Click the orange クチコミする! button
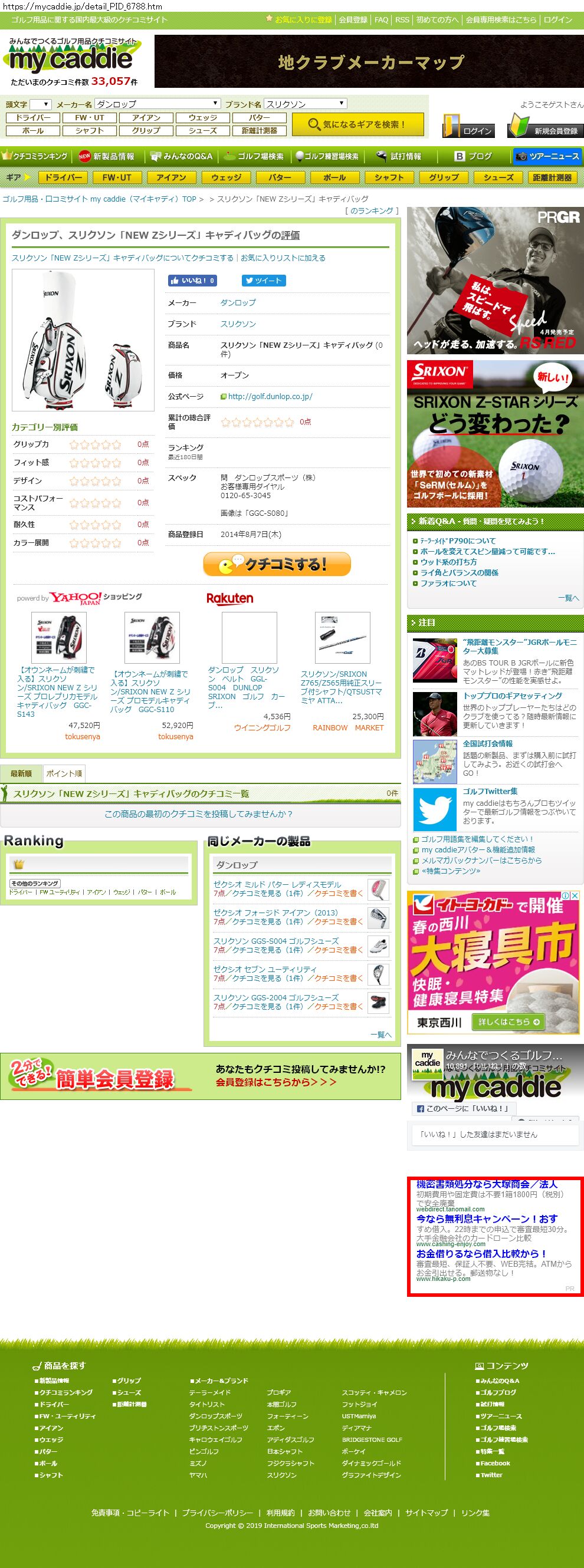 pyautogui.click(x=277, y=564)
